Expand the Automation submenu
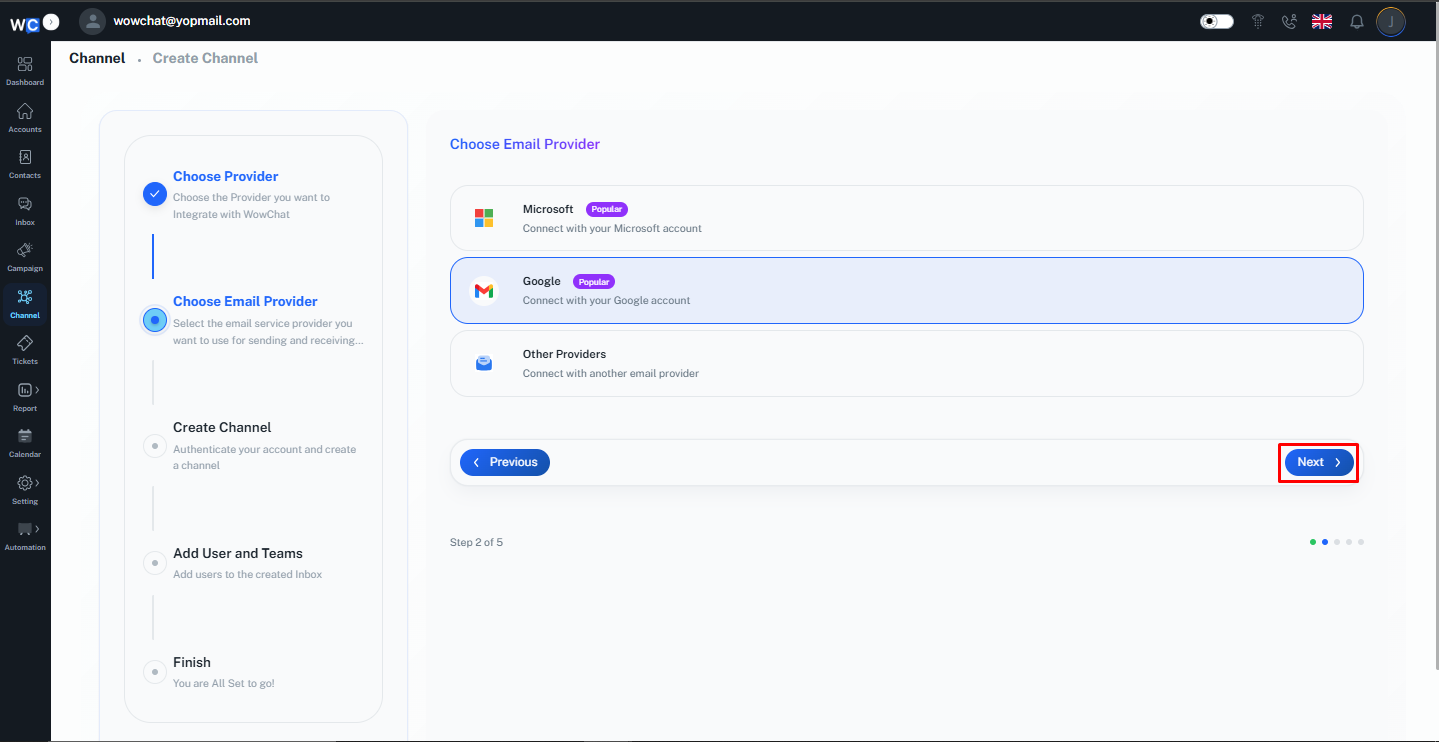Screen dimensions: 1439x742 click(x=37, y=529)
